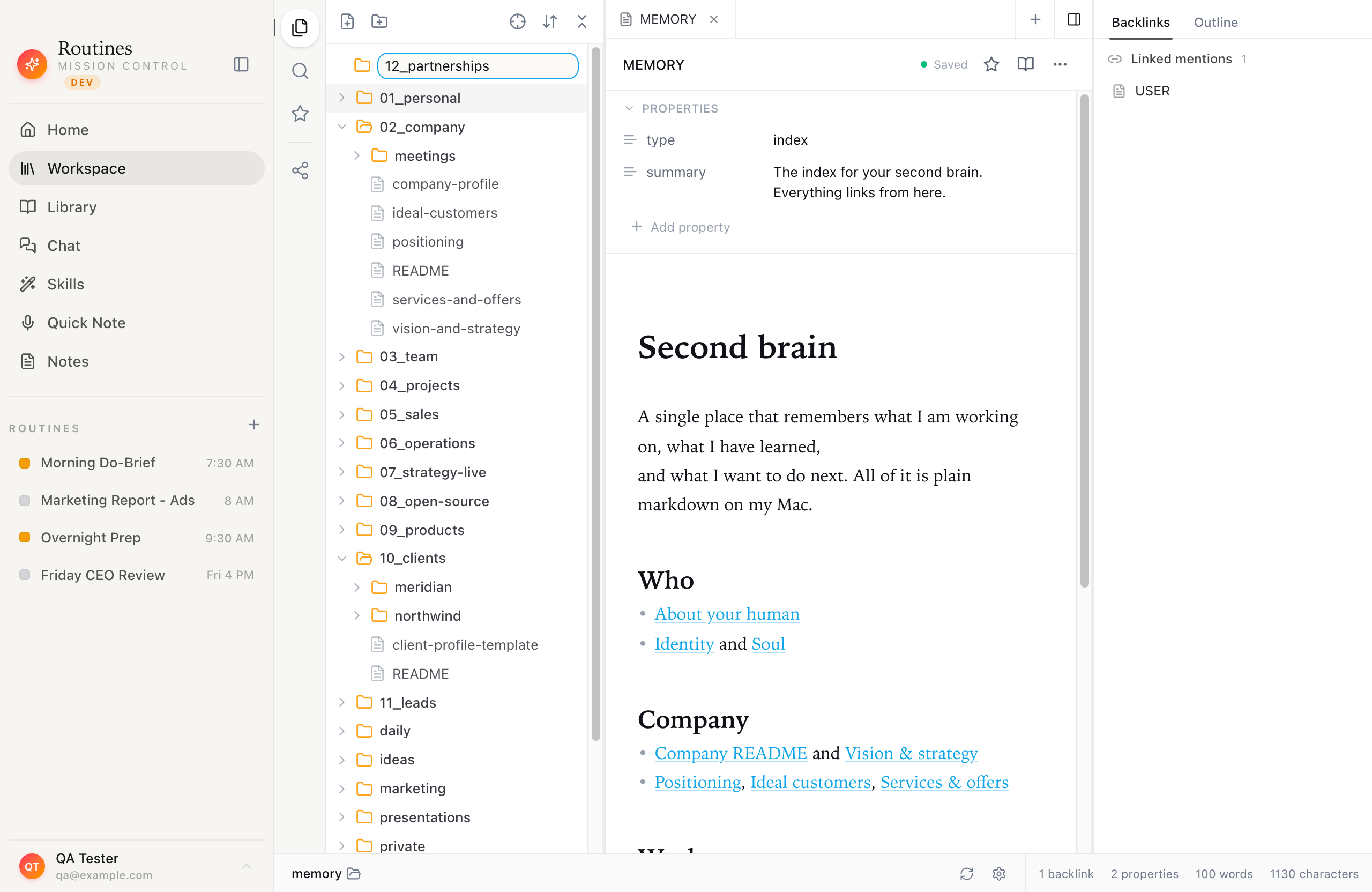Screen dimensions: 1372x892
Task: Create a new folder from the toolbar
Action: [x=379, y=21]
